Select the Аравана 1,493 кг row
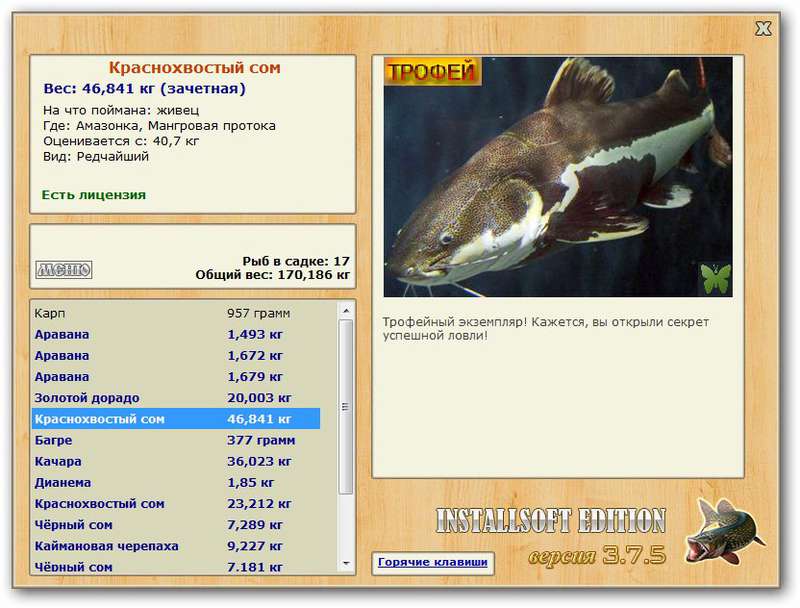The width and height of the screenshot is (800, 608). 176,335
